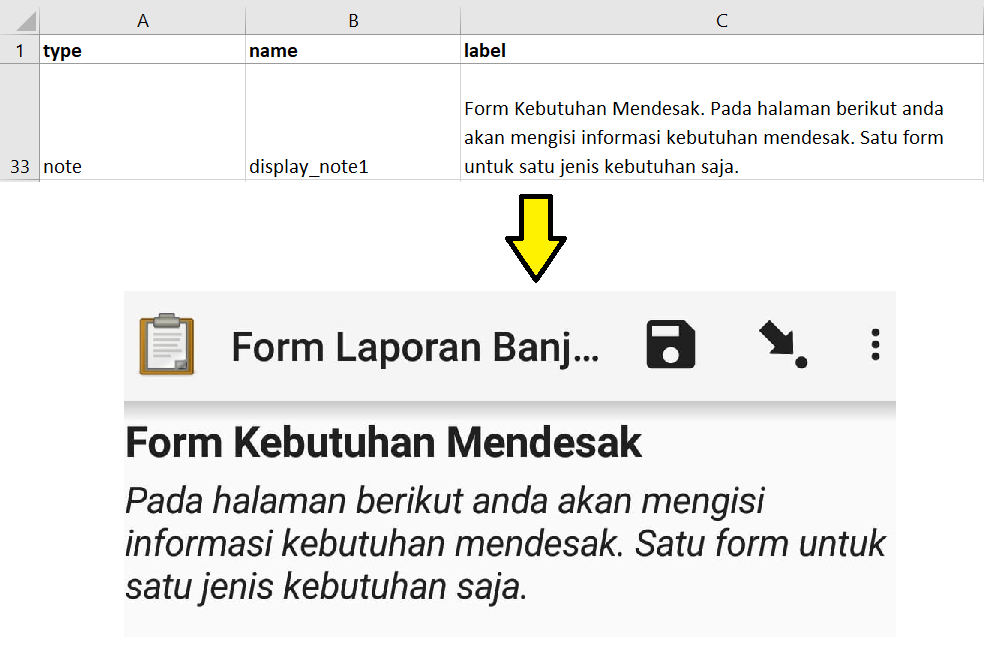
Task: Click the ODK clipboard app icon
Action: 167,345
